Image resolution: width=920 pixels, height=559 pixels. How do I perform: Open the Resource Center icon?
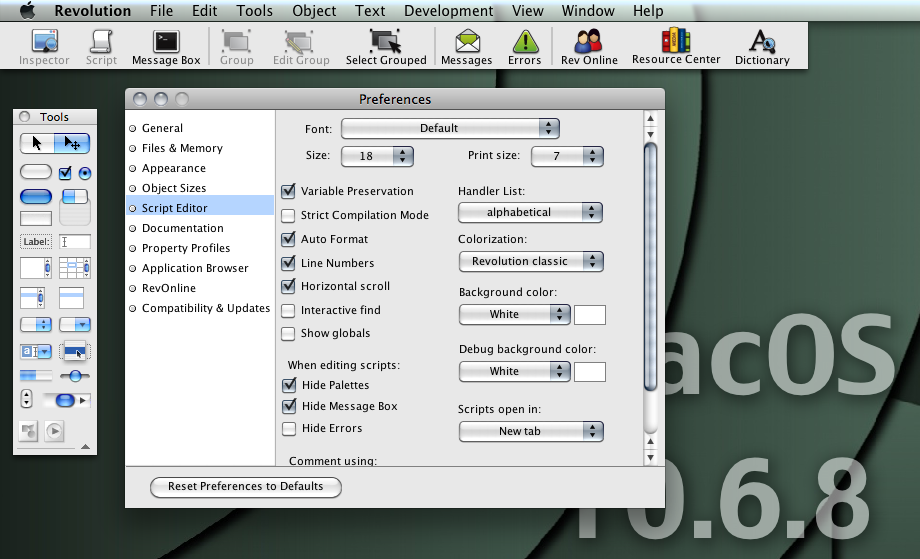[x=676, y=46]
